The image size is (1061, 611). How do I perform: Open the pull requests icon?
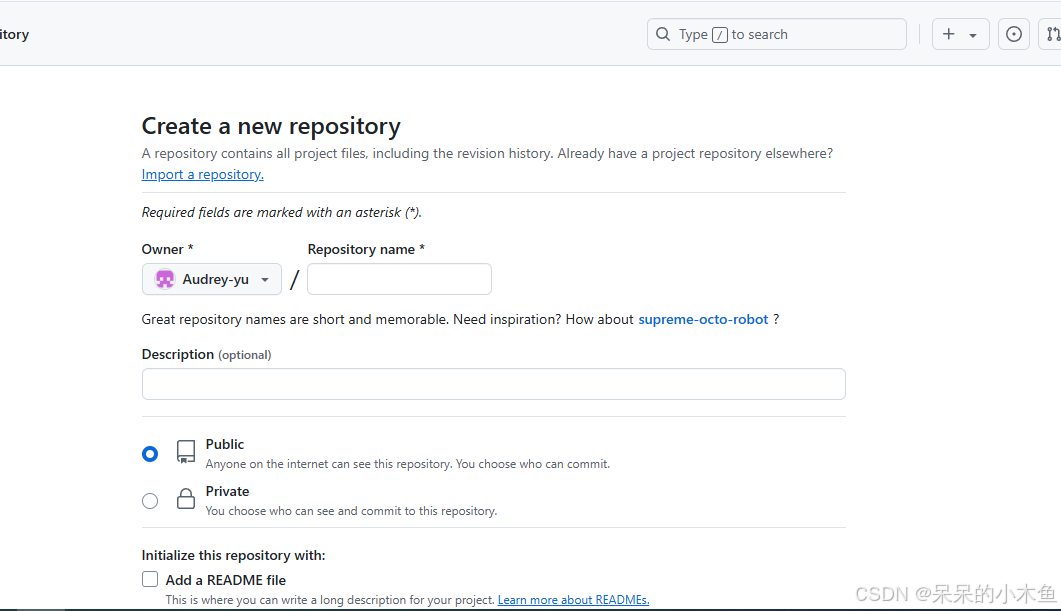coord(1052,34)
